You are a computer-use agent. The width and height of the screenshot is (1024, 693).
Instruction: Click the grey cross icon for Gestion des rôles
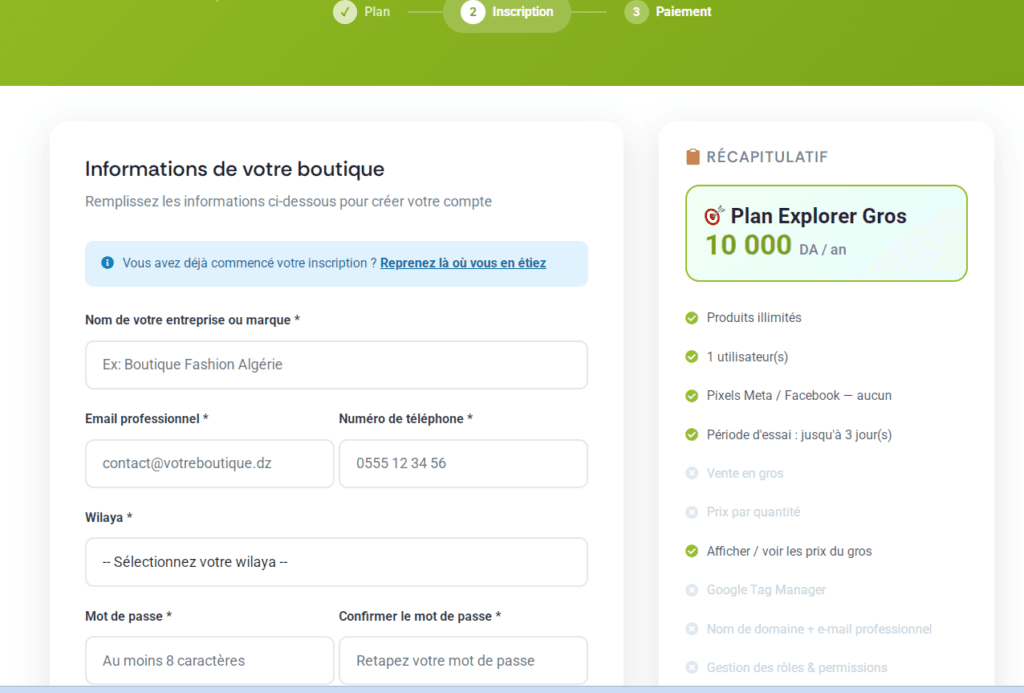click(692, 668)
